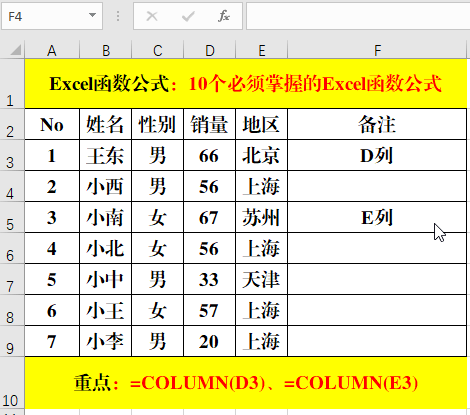
Task: Click the No cell with value '7'
Action: click(52, 341)
